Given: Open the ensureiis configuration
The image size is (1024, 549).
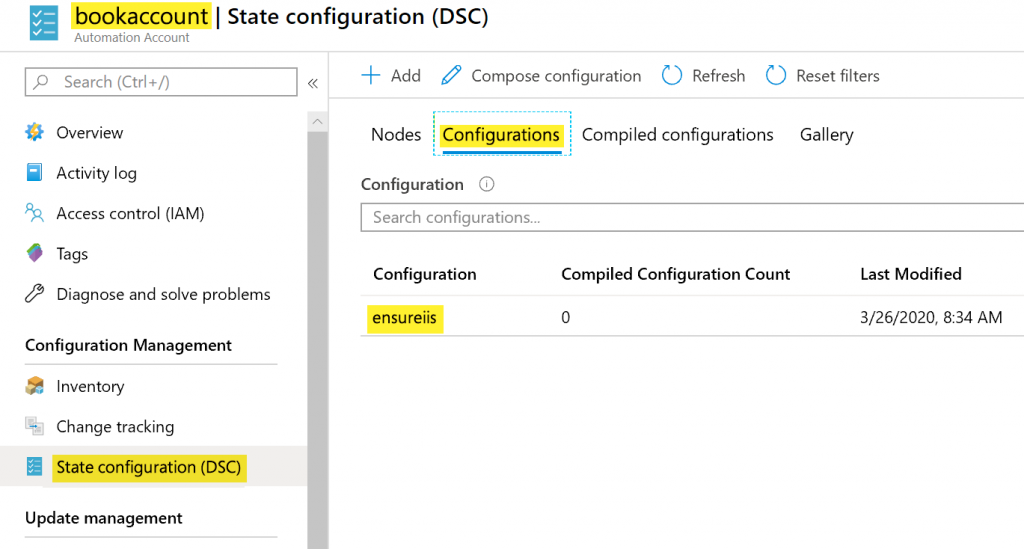Looking at the screenshot, I should (x=405, y=319).
